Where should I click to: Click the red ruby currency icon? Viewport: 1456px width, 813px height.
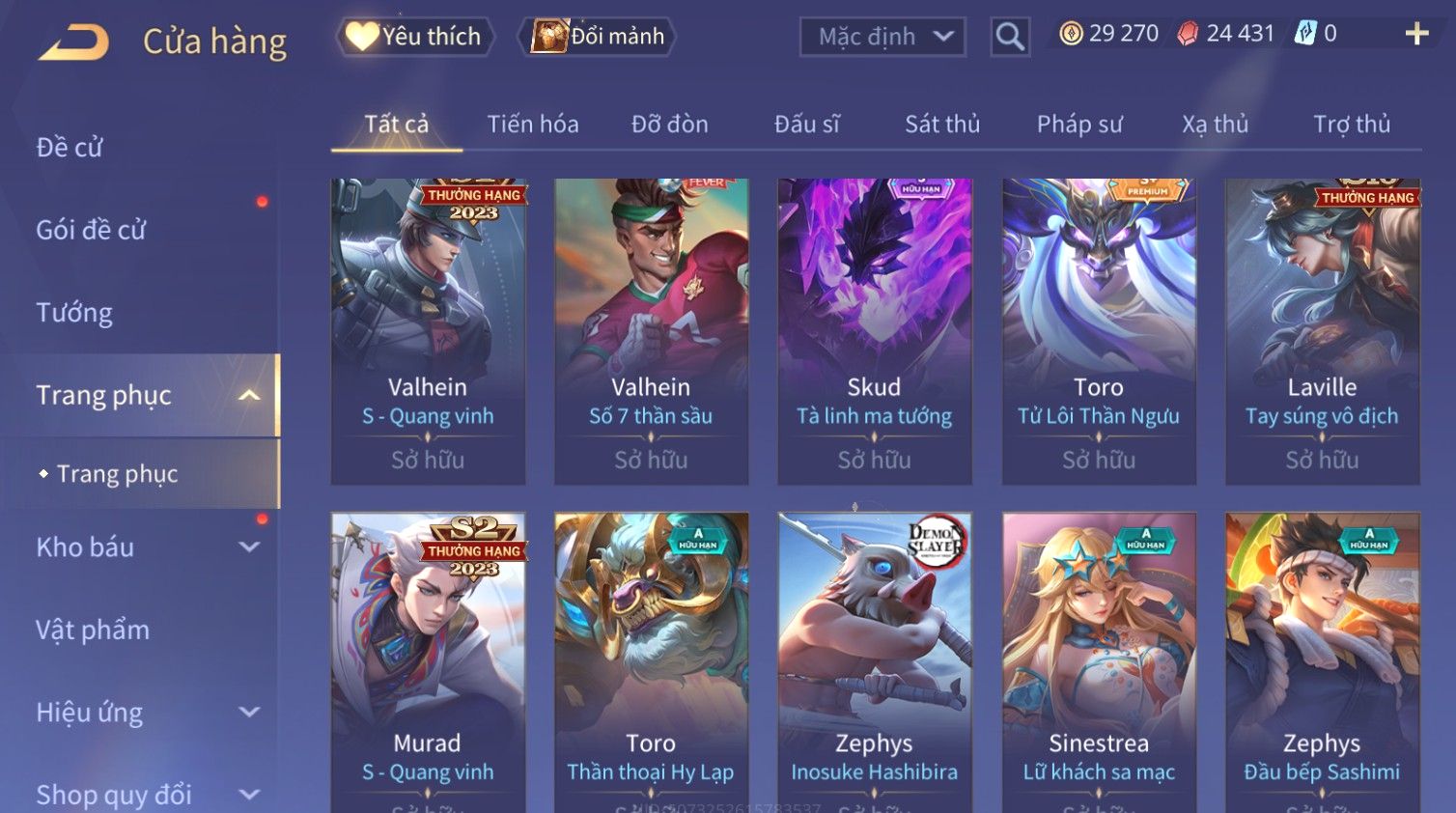[x=1188, y=34]
